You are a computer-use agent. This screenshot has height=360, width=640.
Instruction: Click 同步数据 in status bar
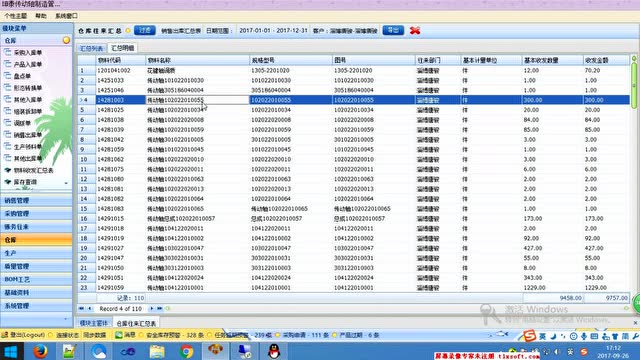94,335
